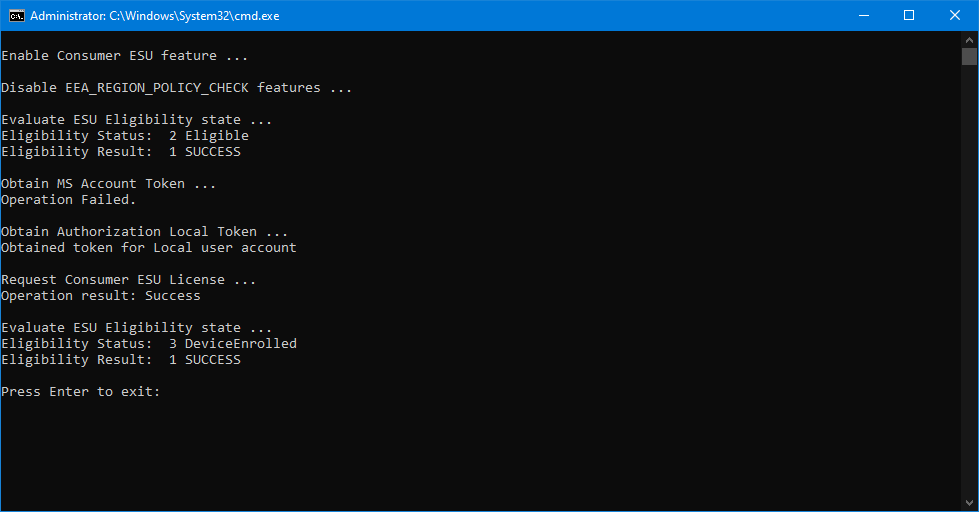Click the 'Eligibility Status: 2 Eligible' line
The width and height of the screenshot is (979, 512).
[x=124, y=136]
